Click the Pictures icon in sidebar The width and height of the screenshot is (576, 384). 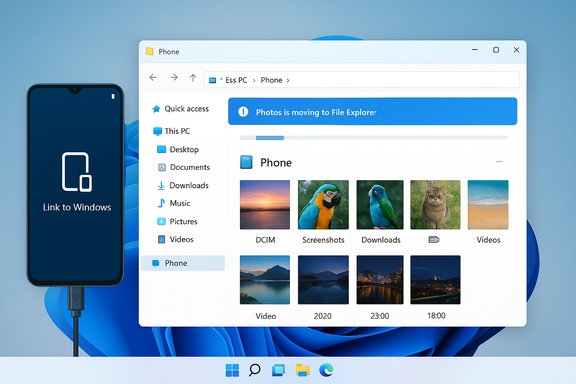[x=161, y=221]
